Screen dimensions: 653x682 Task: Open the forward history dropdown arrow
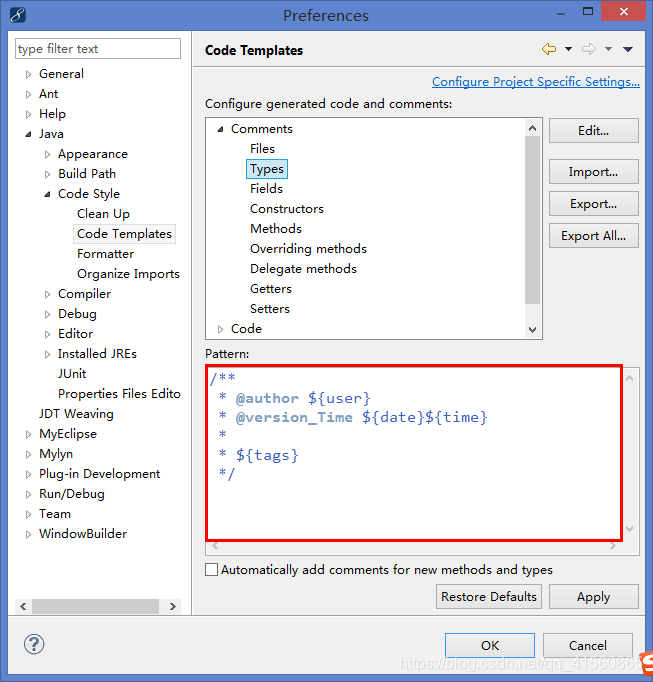(608, 49)
